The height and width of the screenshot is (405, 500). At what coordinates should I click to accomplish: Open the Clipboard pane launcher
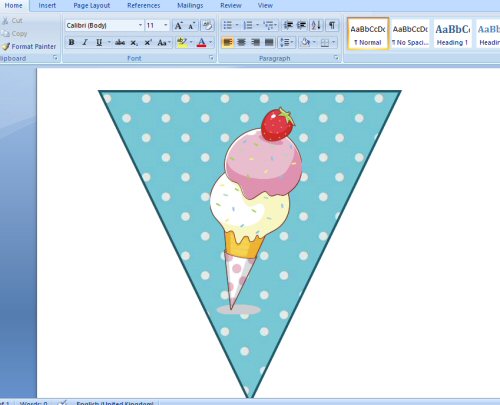[55, 58]
